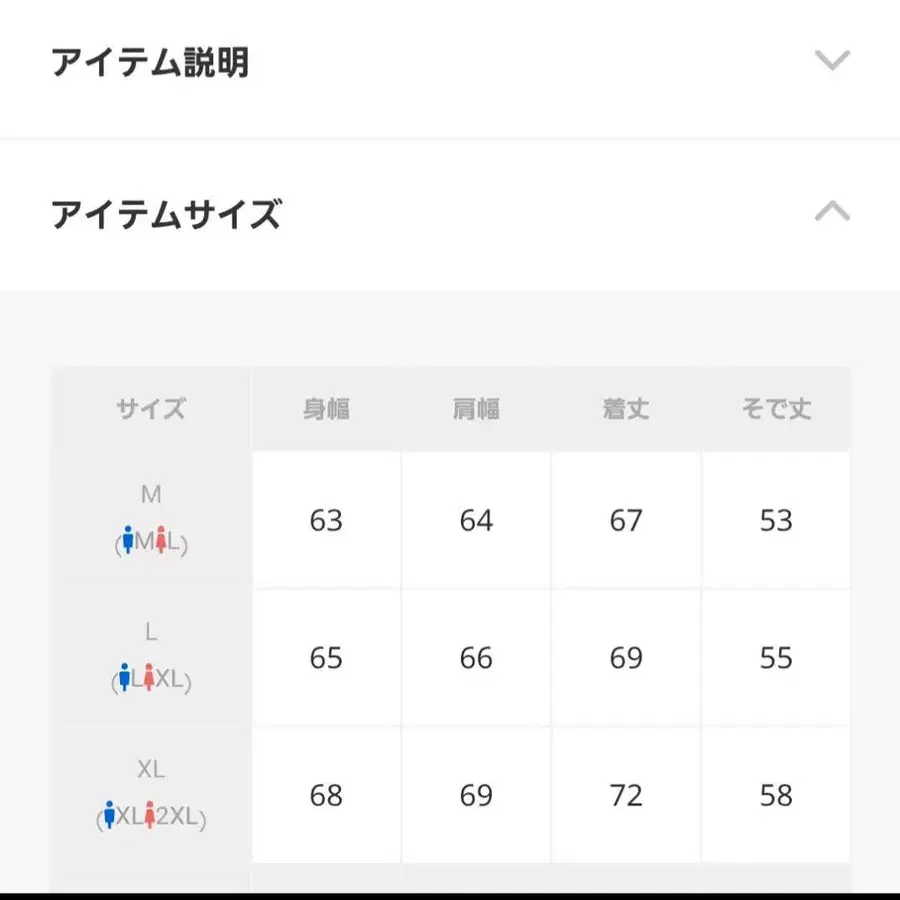Click the サイズ column header

coord(150,408)
